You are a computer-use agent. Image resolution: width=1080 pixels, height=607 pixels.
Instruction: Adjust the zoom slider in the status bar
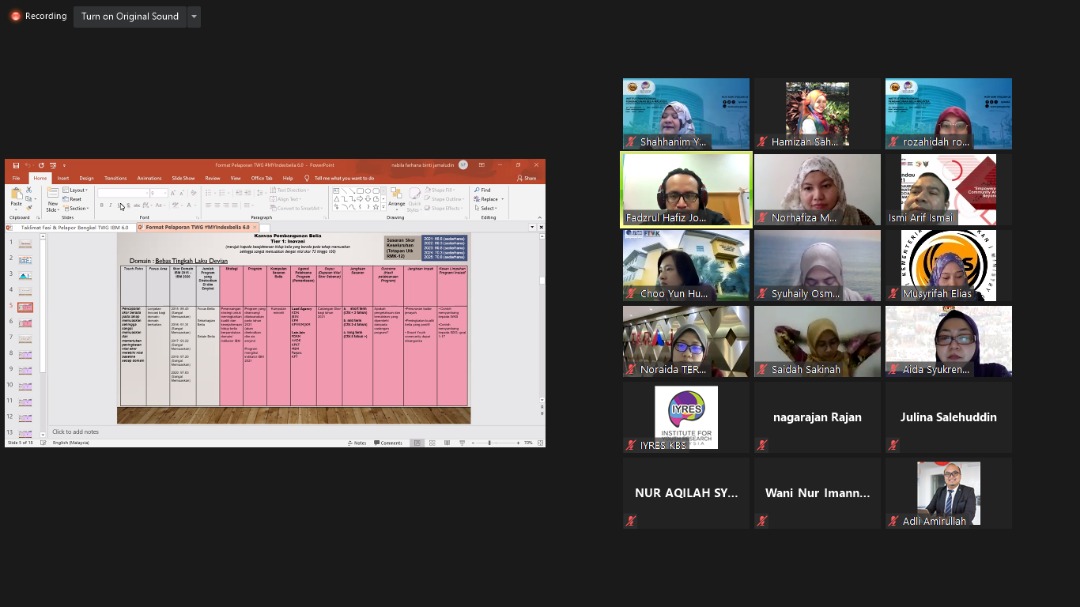coord(489,442)
